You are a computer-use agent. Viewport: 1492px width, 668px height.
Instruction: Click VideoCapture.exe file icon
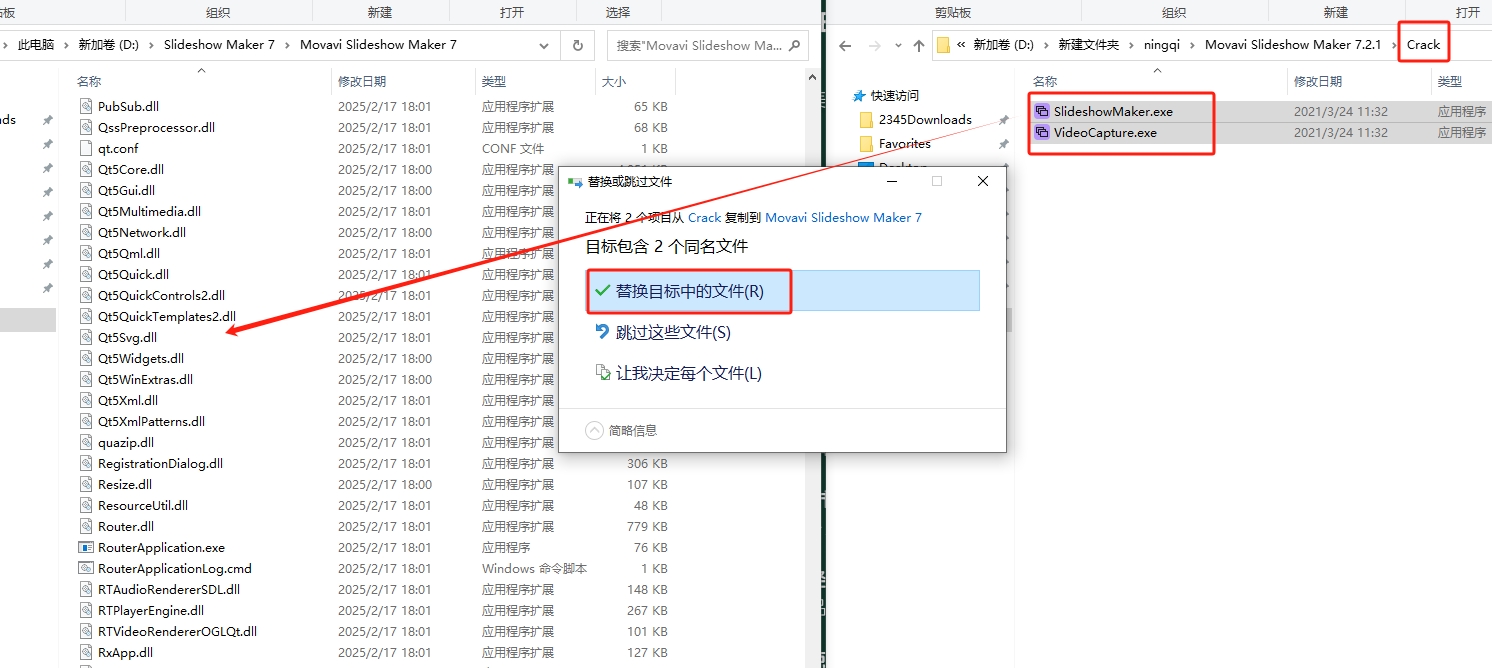coord(1042,132)
